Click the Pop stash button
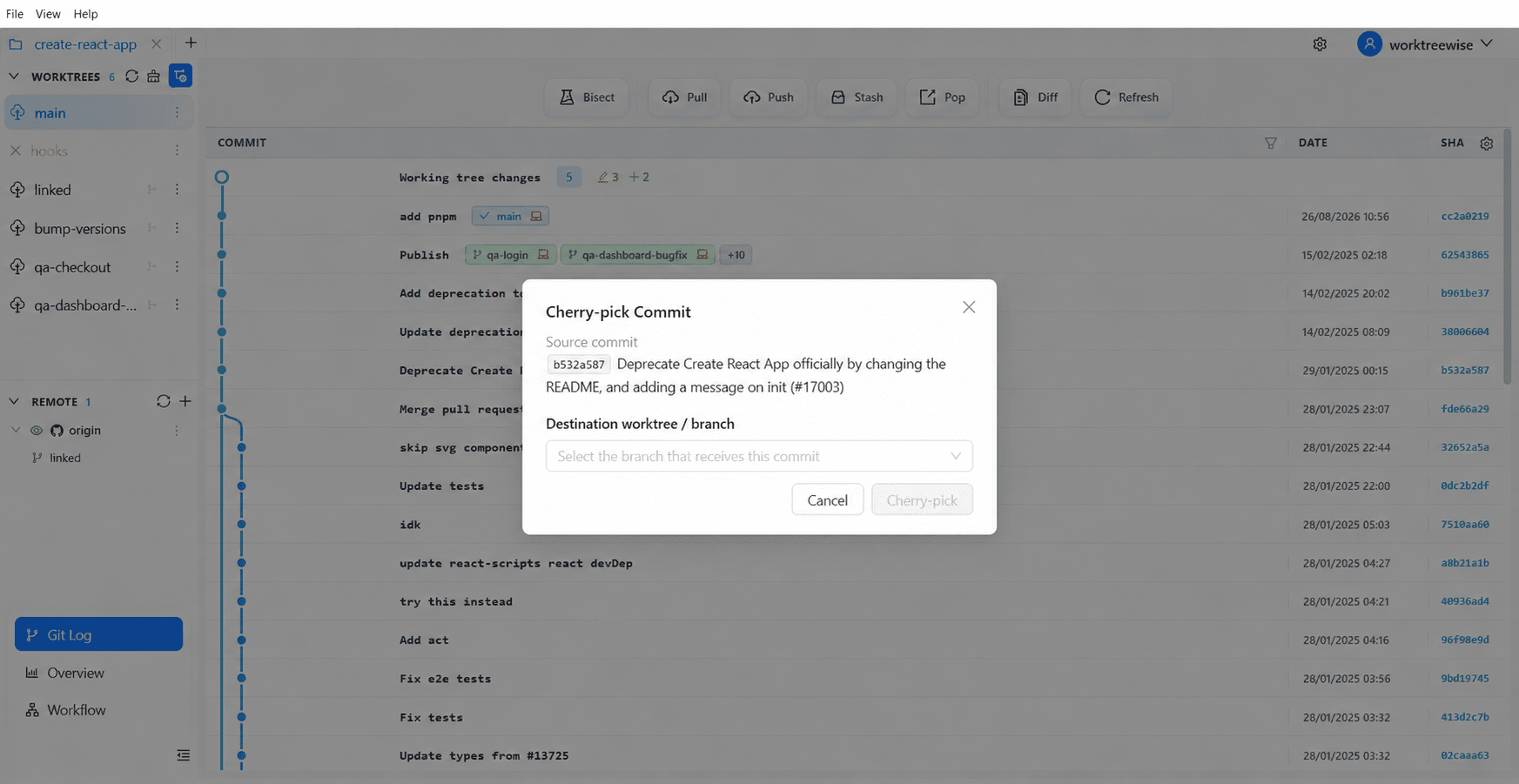This screenshot has width=1519, height=784. pos(943,97)
